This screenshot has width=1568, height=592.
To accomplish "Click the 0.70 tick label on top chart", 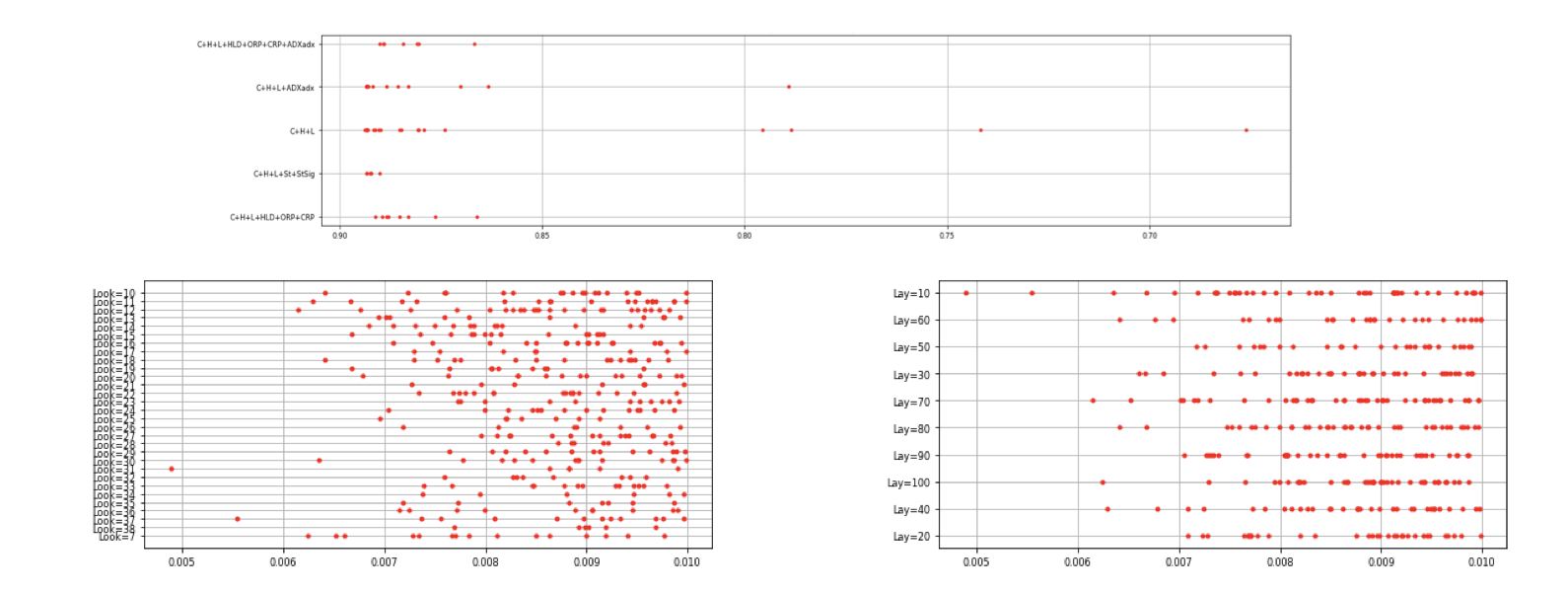I will 1149,237.
